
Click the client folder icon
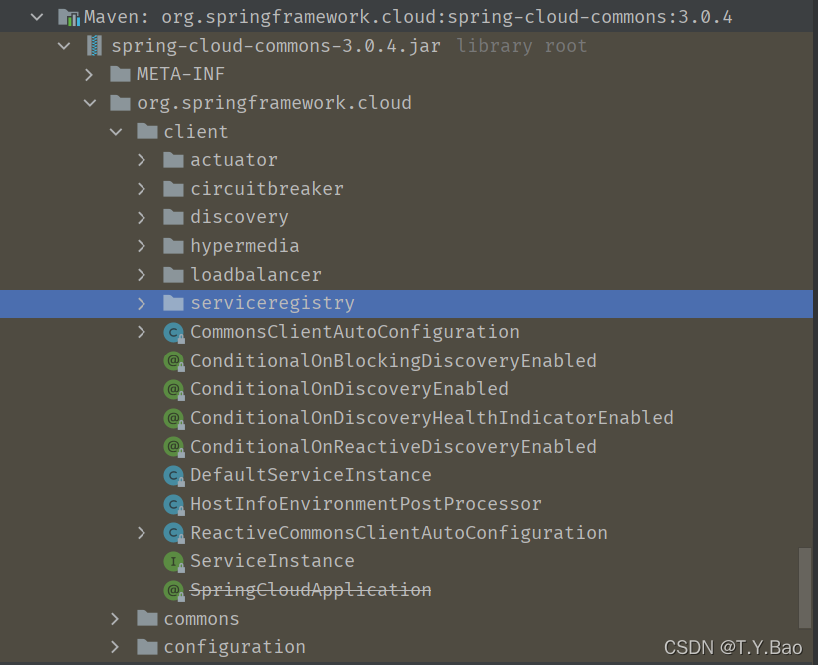[147, 131]
